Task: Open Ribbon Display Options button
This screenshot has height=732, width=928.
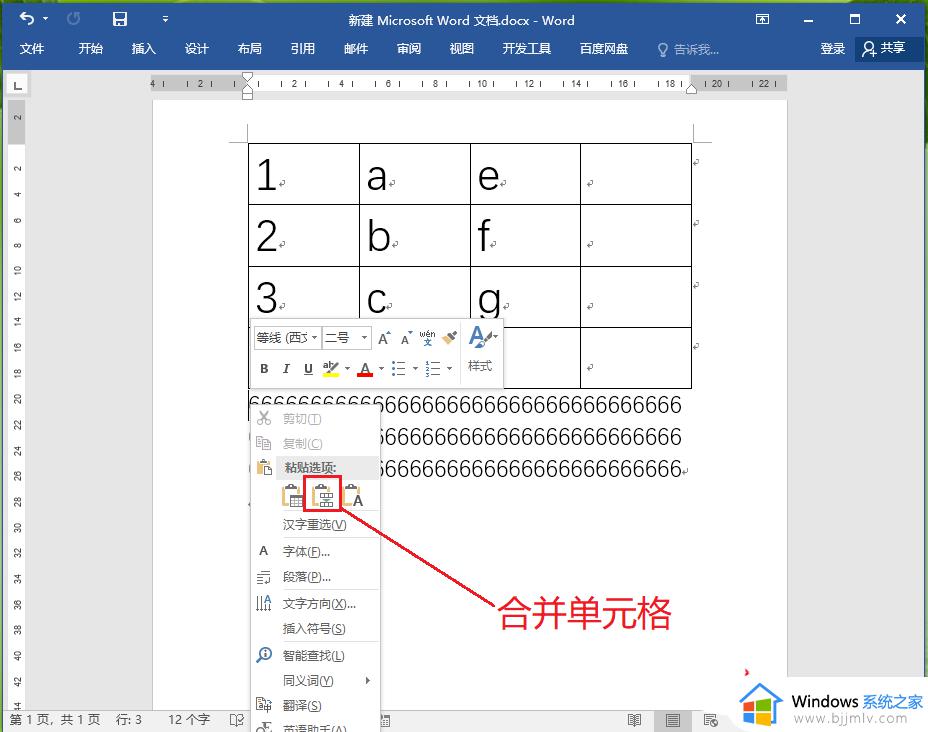Action: pos(762,20)
